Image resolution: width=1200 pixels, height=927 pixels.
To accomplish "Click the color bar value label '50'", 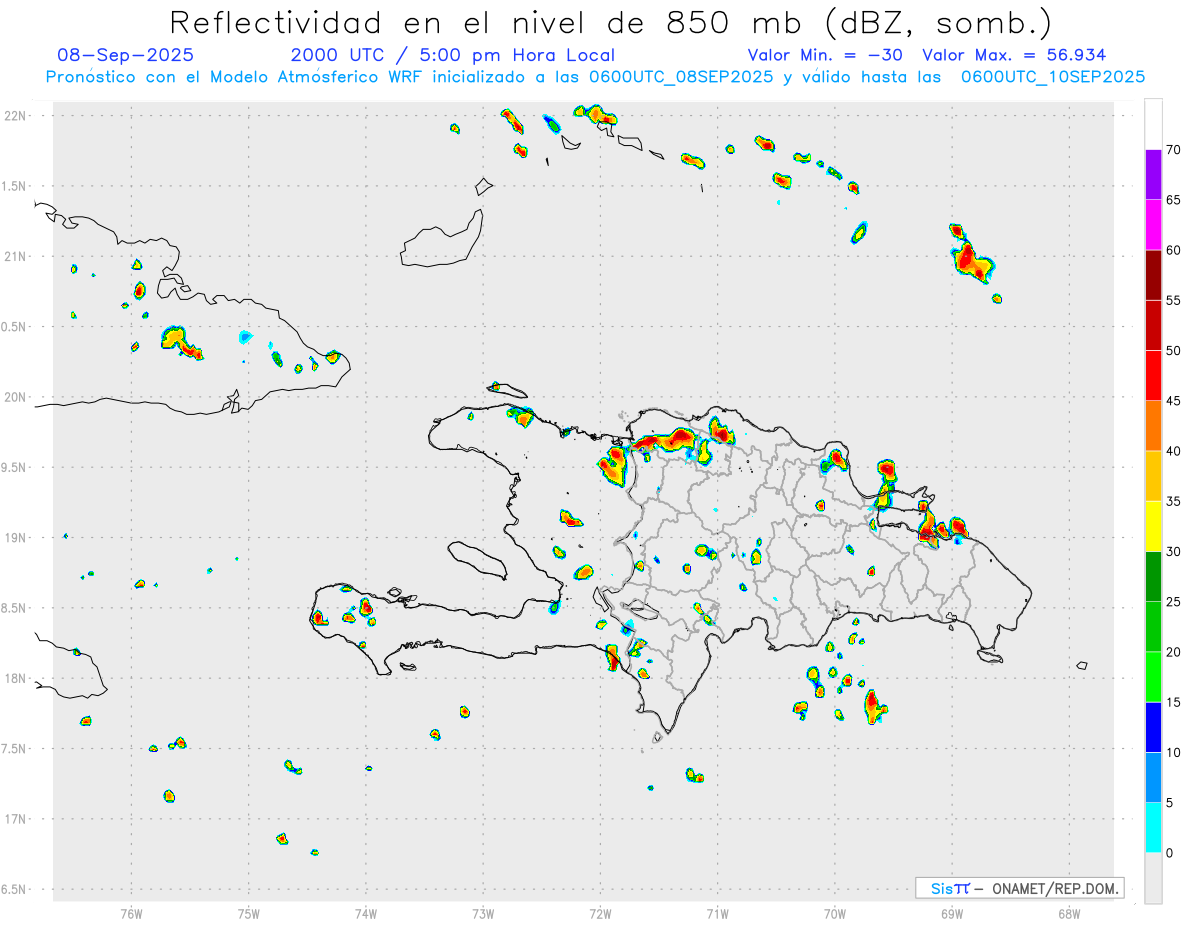I will [x=1174, y=351].
